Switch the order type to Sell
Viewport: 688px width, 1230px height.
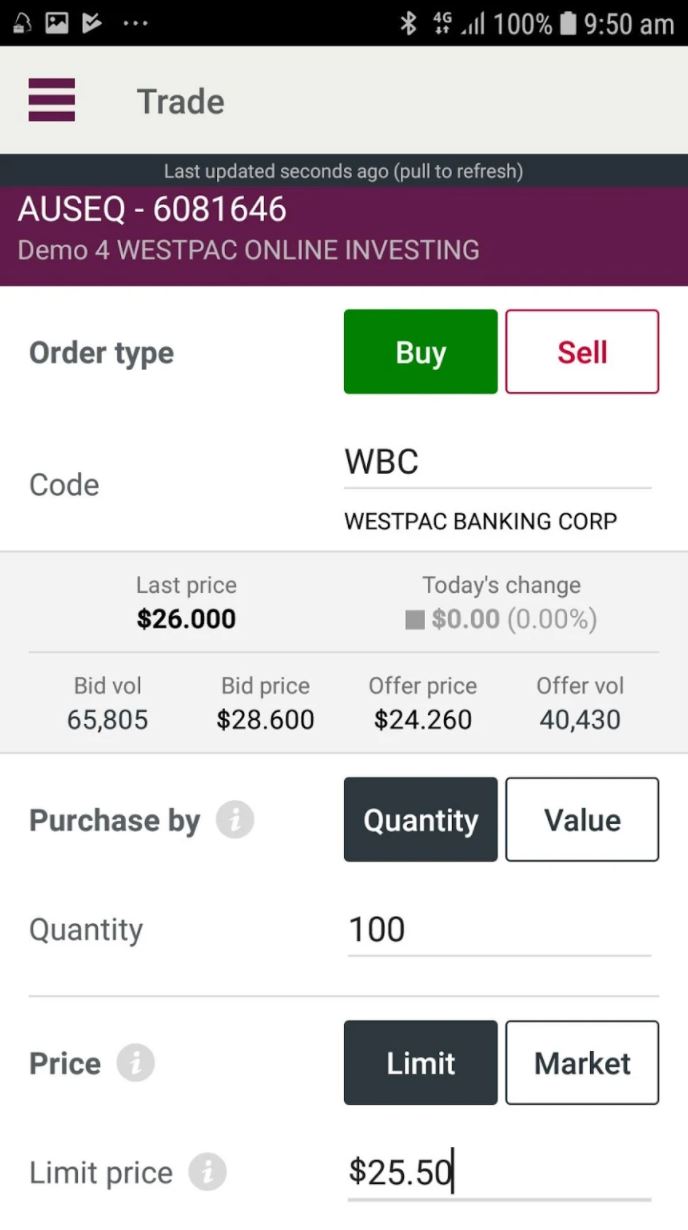[582, 351]
